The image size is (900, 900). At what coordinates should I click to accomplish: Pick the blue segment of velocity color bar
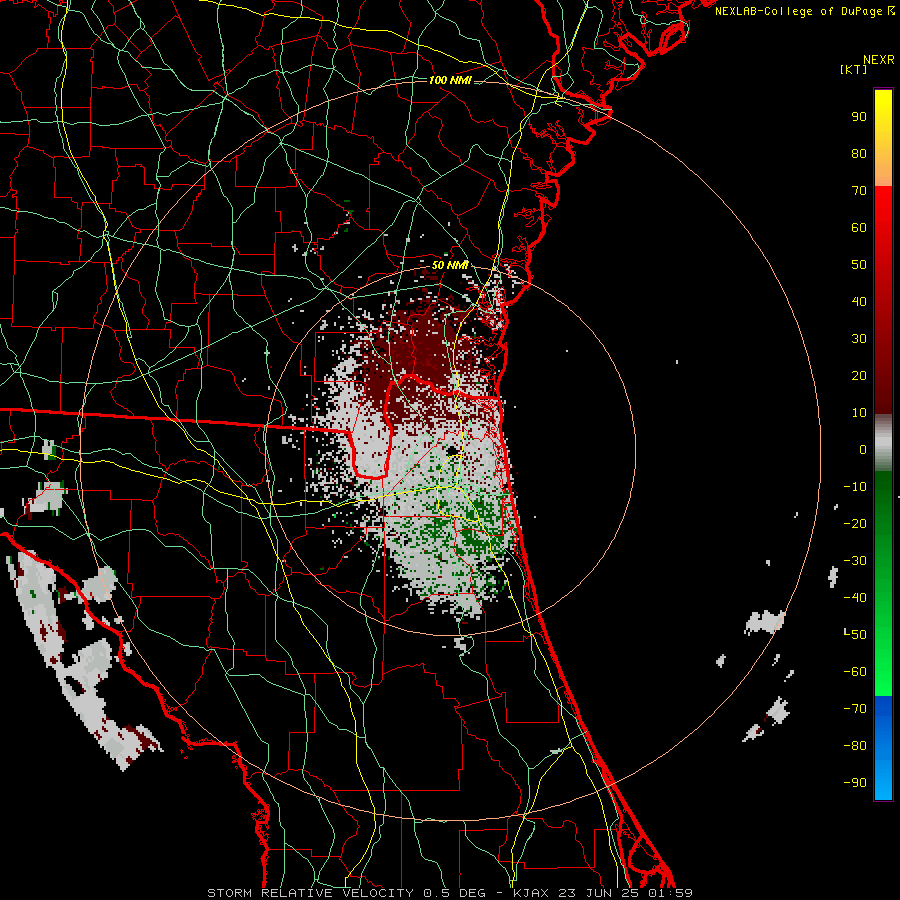pos(883,747)
